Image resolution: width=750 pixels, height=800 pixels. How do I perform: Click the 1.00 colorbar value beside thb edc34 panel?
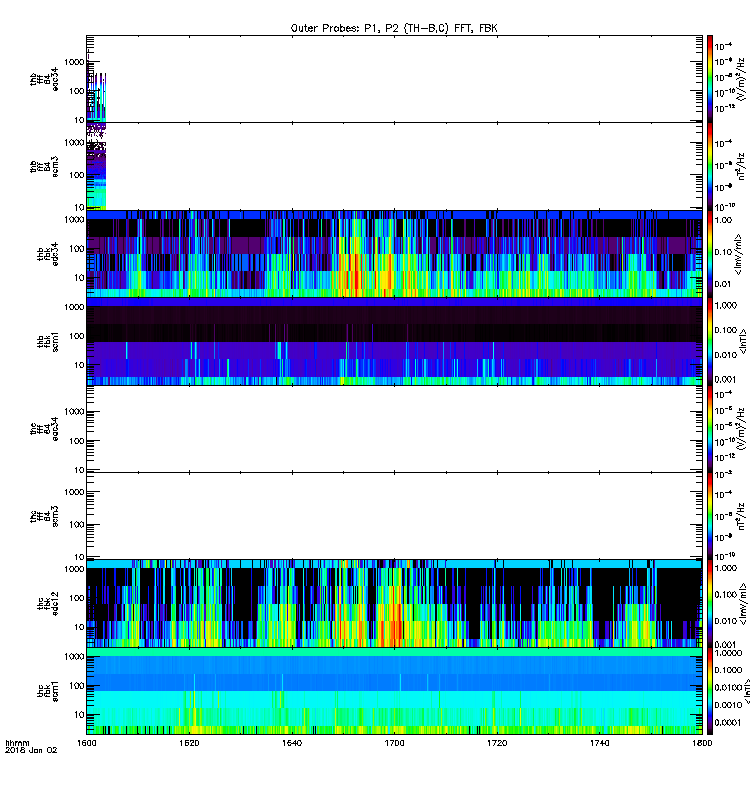[723, 220]
